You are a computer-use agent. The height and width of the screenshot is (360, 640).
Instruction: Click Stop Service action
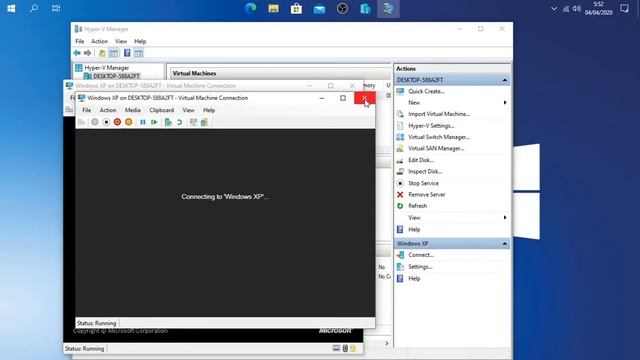[423, 183]
